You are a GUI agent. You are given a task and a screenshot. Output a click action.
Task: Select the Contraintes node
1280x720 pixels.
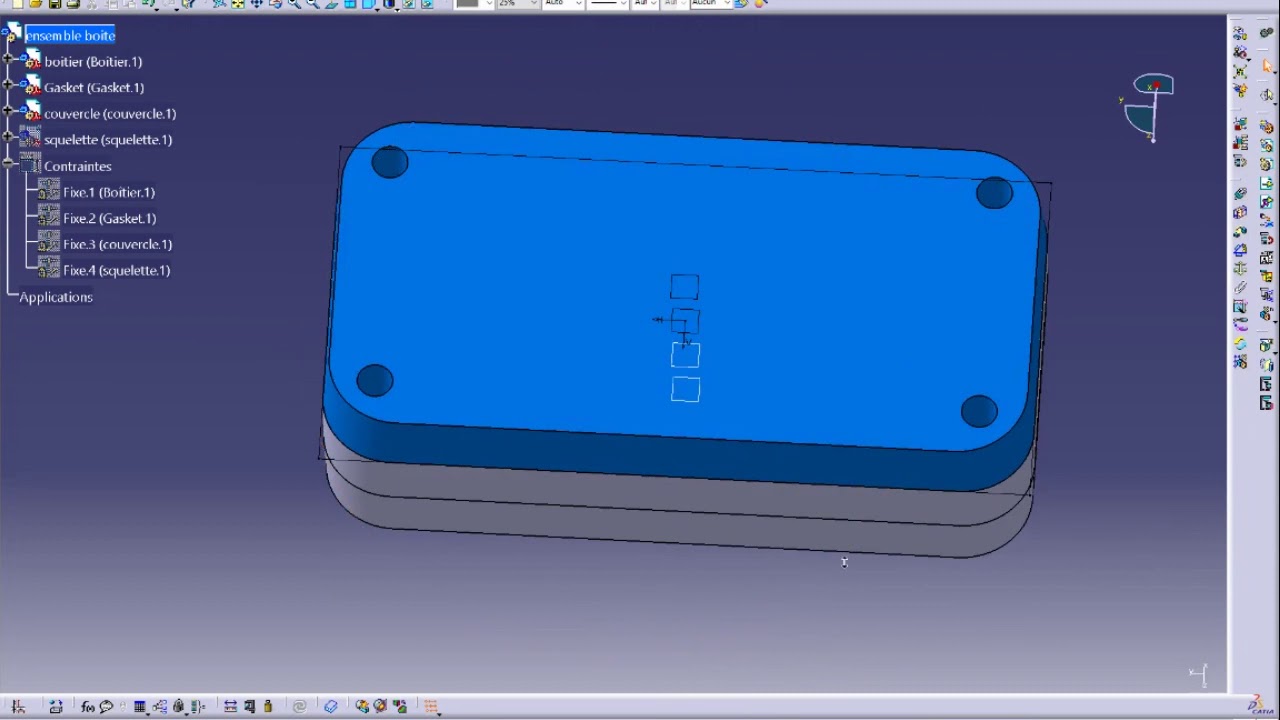click(x=78, y=166)
